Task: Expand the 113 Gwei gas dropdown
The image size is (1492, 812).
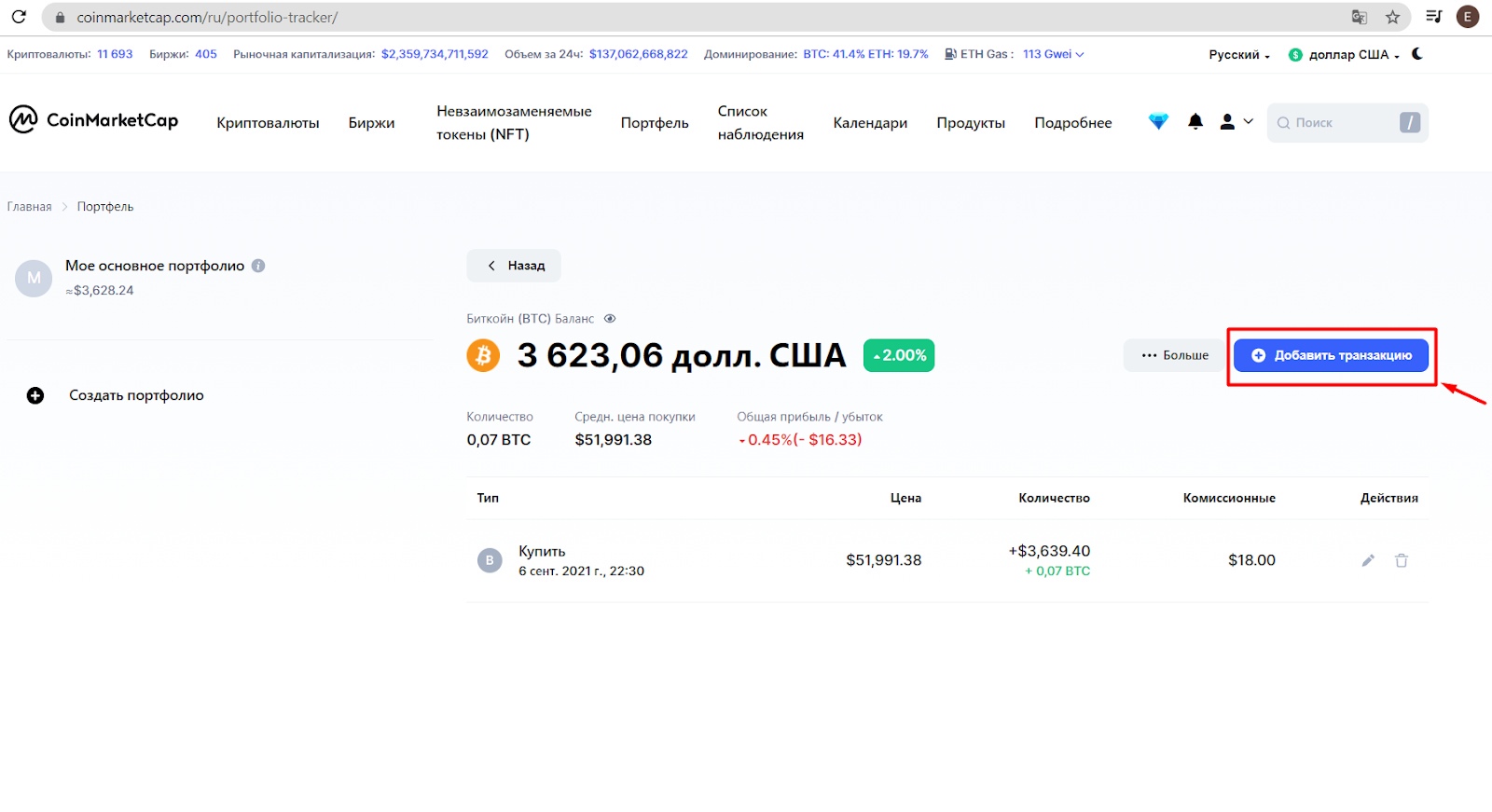Action: coord(1054,54)
